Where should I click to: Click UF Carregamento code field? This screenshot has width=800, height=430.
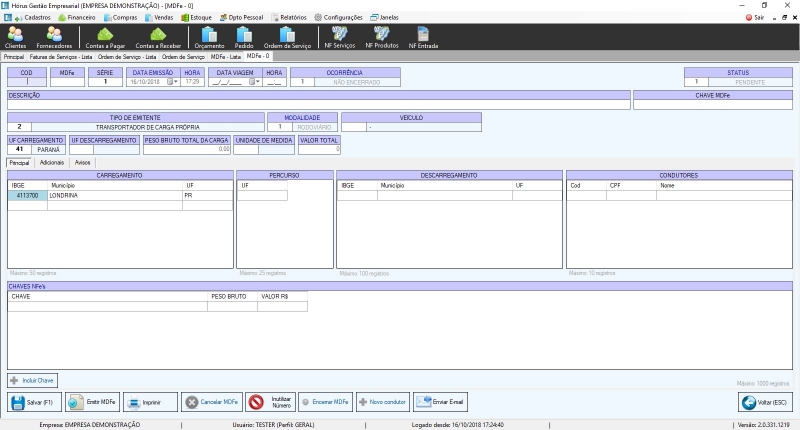coord(19,149)
